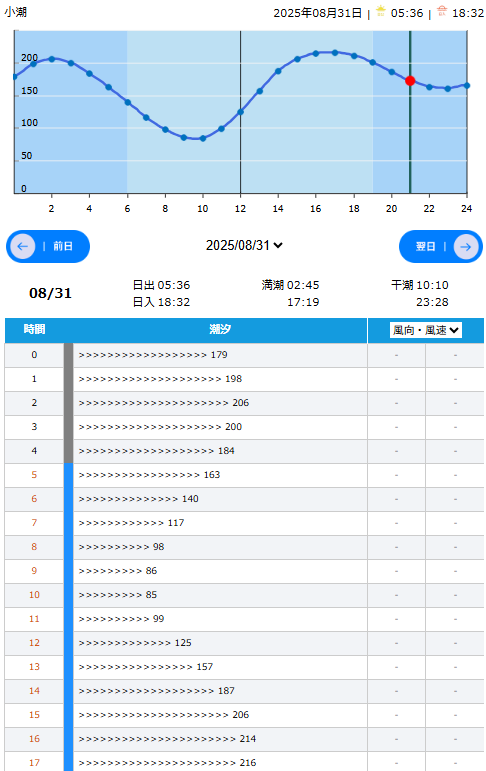Viewport: 486px width, 771px height.
Task: Click the sunrise icon beside 05:36
Action: [381, 12]
